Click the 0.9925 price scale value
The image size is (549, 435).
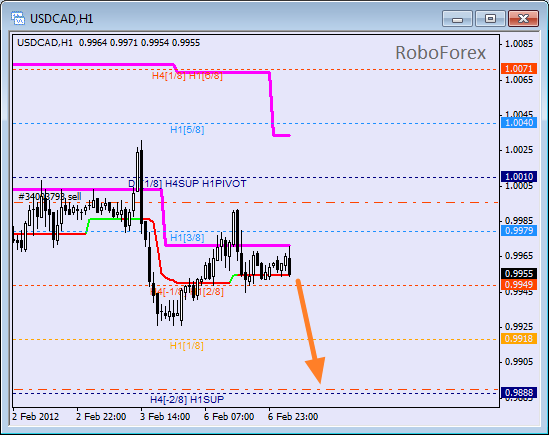(x=519, y=327)
